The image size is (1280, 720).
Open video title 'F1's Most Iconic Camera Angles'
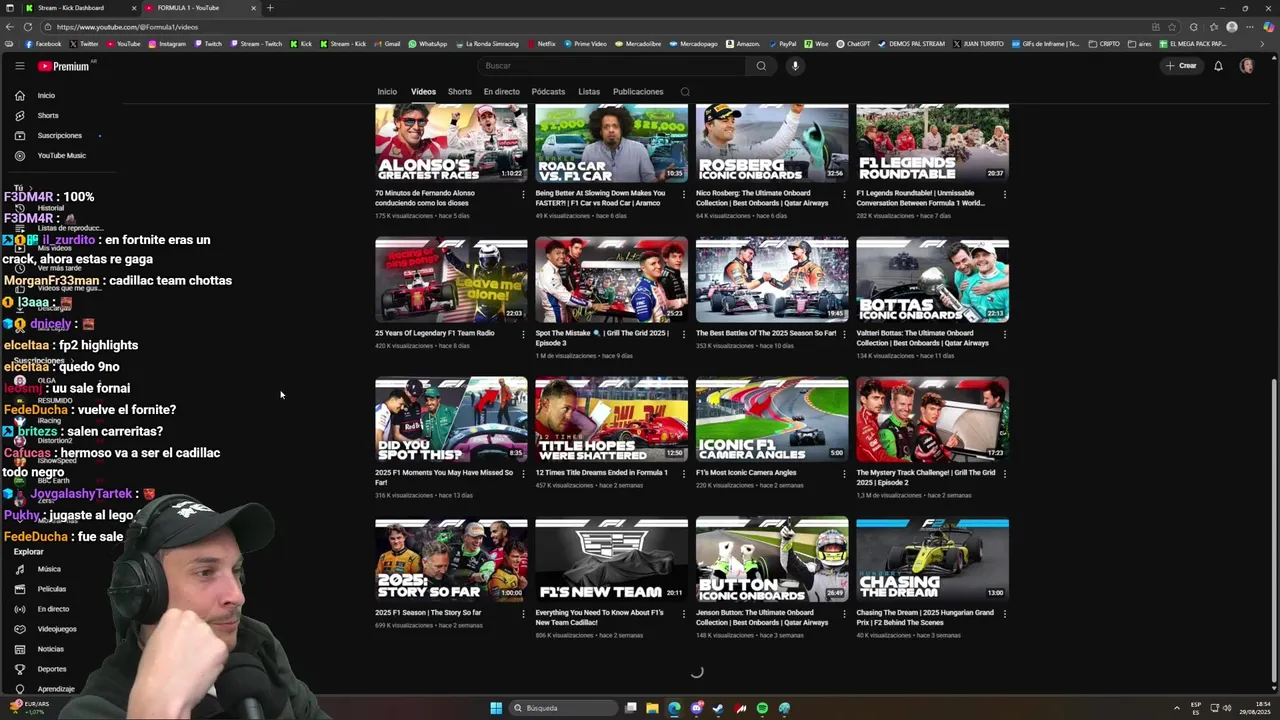point(746,473)
